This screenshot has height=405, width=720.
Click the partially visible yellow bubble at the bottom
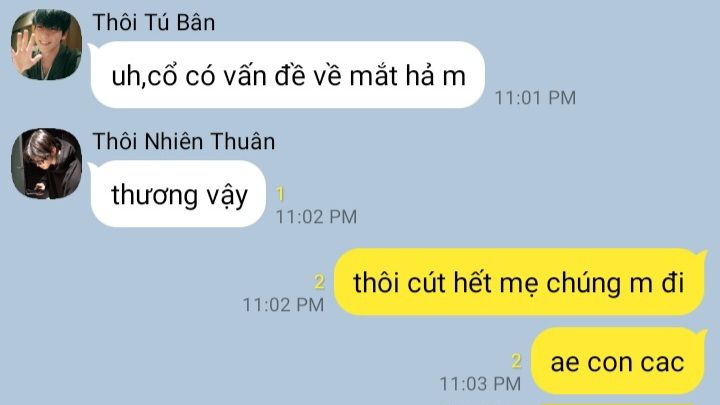click(x=618, y=404)
